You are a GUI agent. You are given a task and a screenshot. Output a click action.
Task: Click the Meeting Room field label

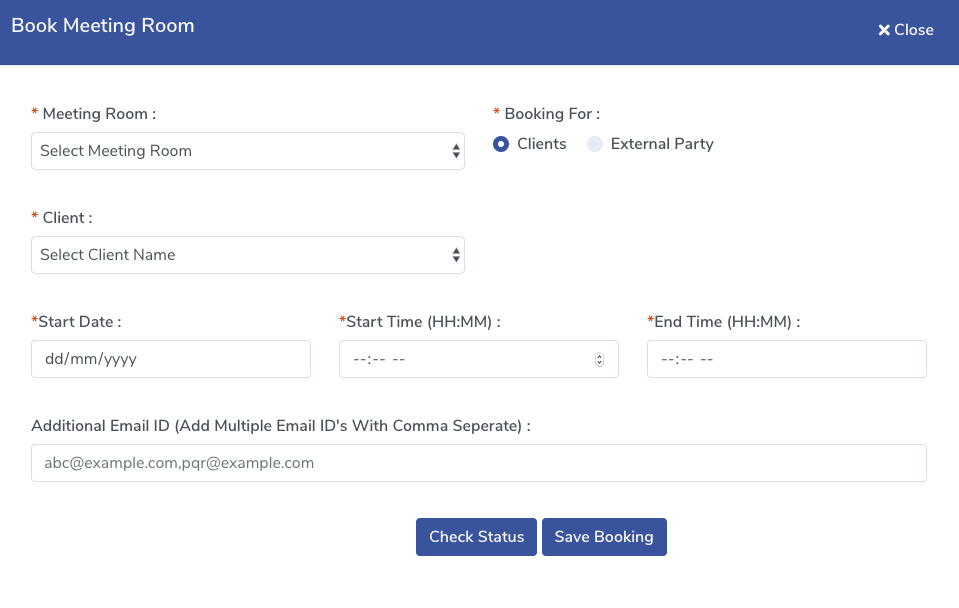pyautogui.click(x=99, y=114)
